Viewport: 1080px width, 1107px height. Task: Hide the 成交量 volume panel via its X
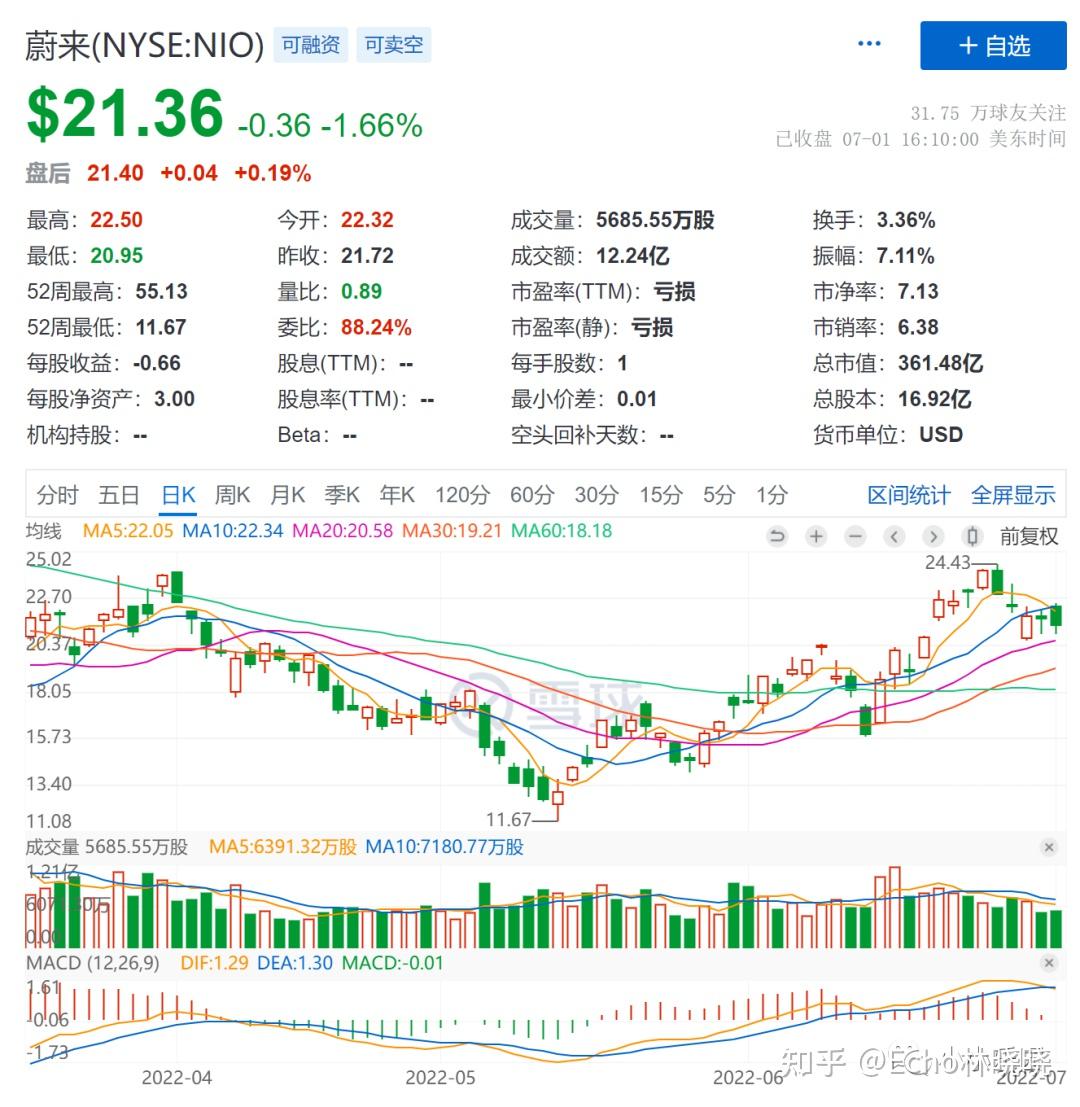[x=1050, y=847]
